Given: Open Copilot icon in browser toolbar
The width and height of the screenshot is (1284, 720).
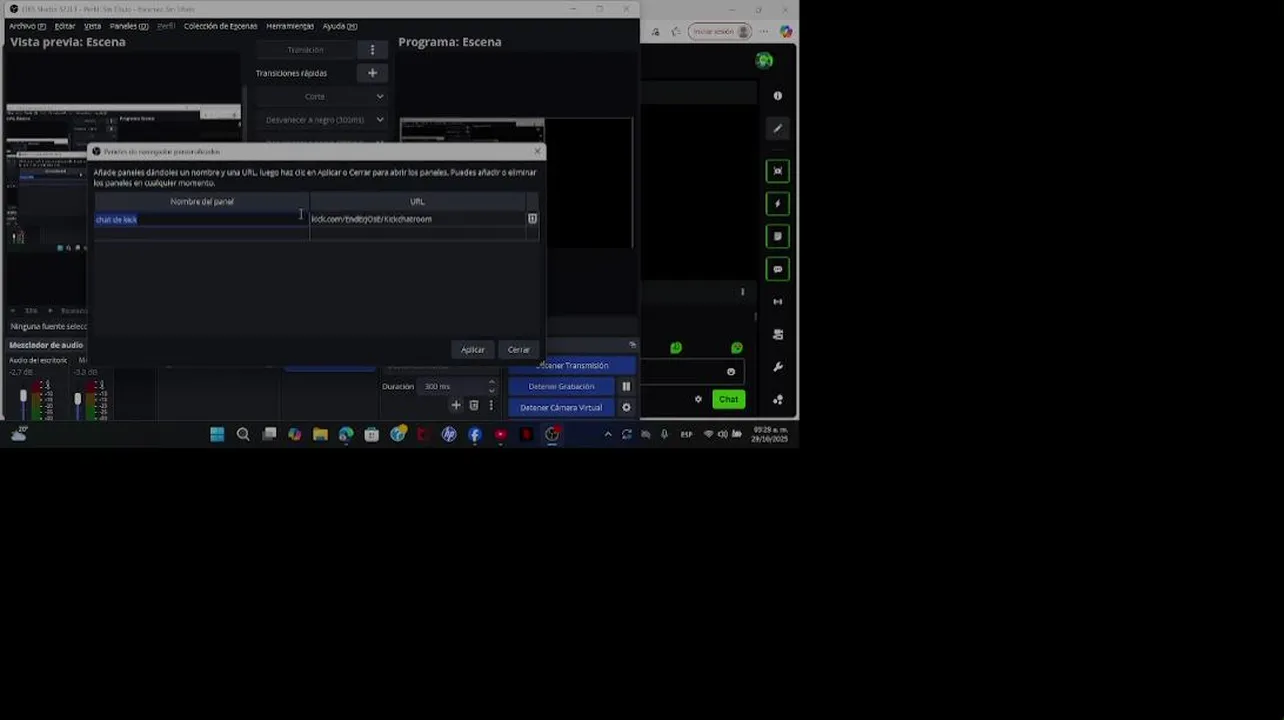Looking at the screenshot, I should [x=786, y=32].
